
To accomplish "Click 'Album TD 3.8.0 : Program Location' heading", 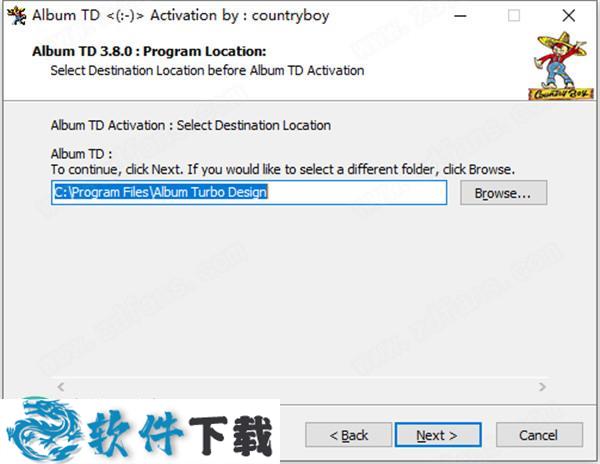I will pyautogui.click(x=149, y=51).
